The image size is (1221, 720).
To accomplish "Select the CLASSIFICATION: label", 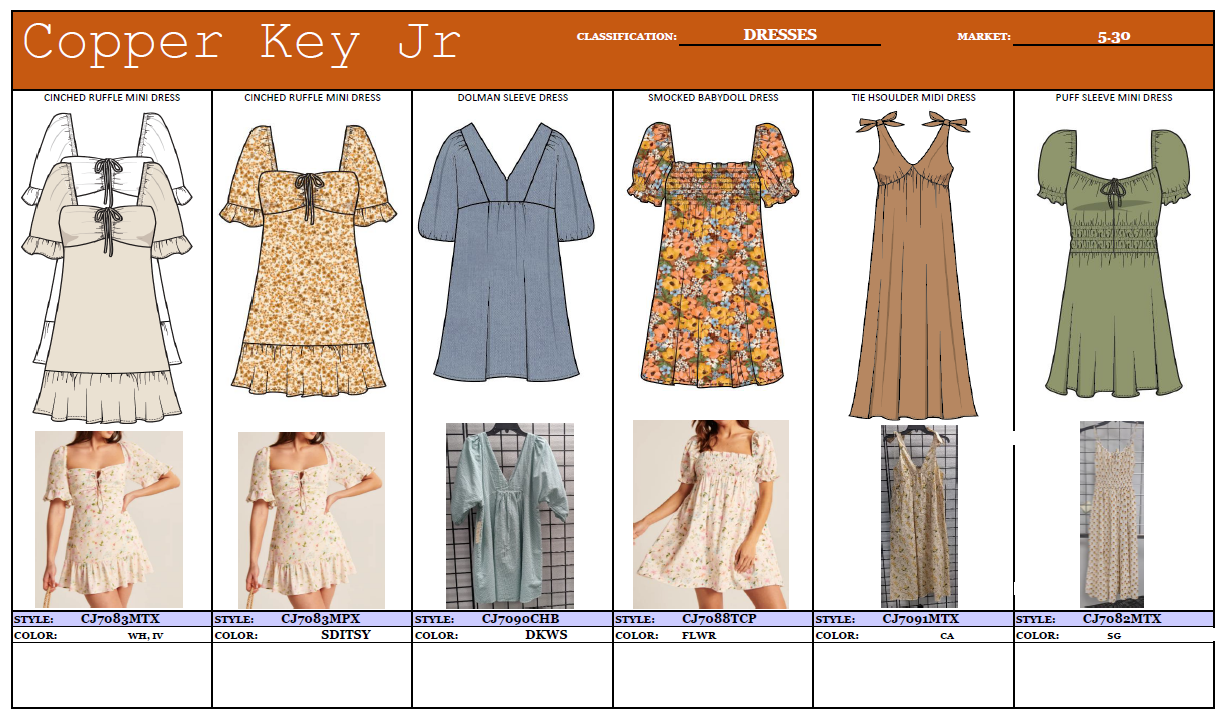I will point(627,37).
